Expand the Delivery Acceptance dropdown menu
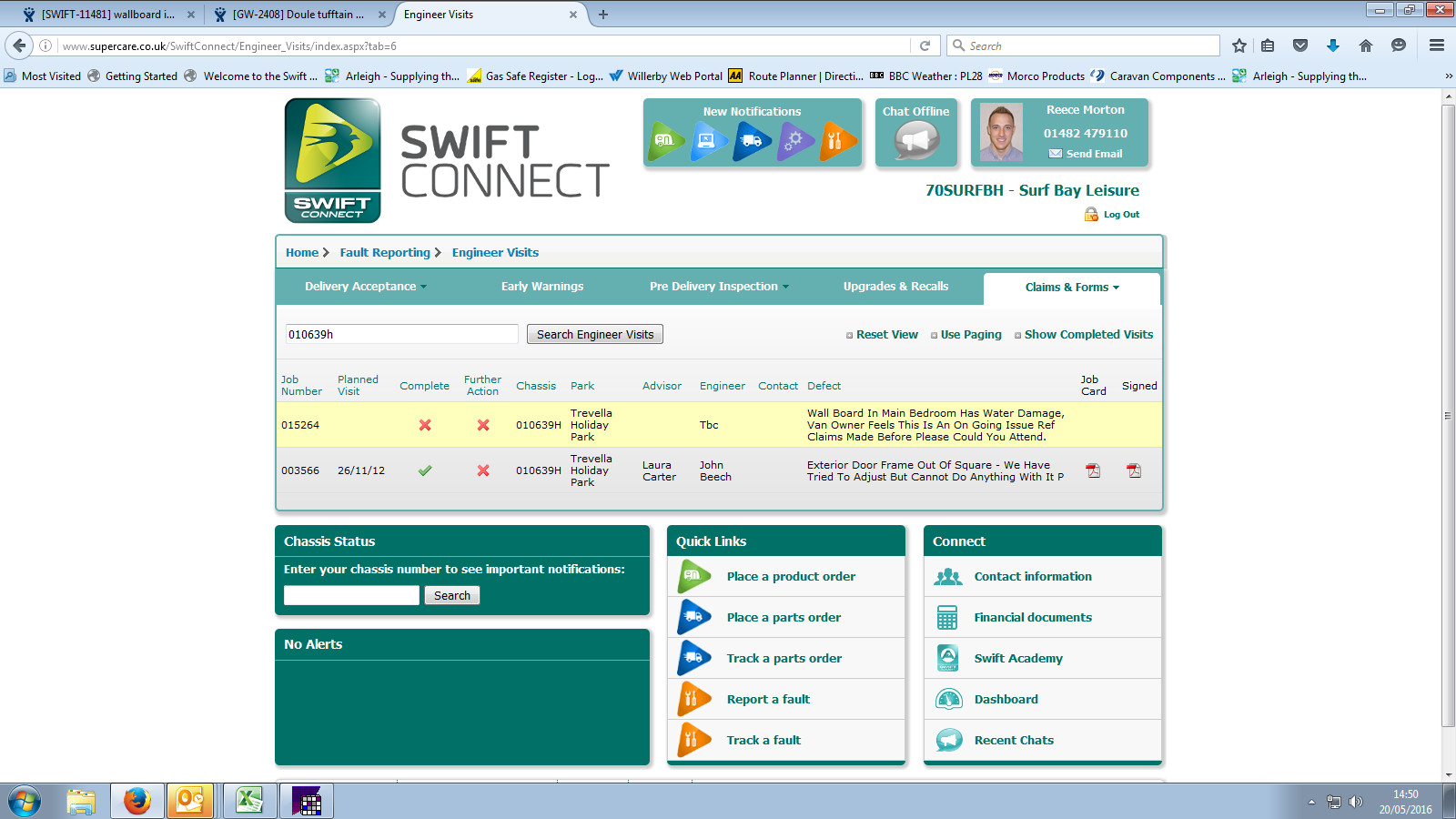The width and height of the screenshot is (1456, 819). tap(365, 287)
